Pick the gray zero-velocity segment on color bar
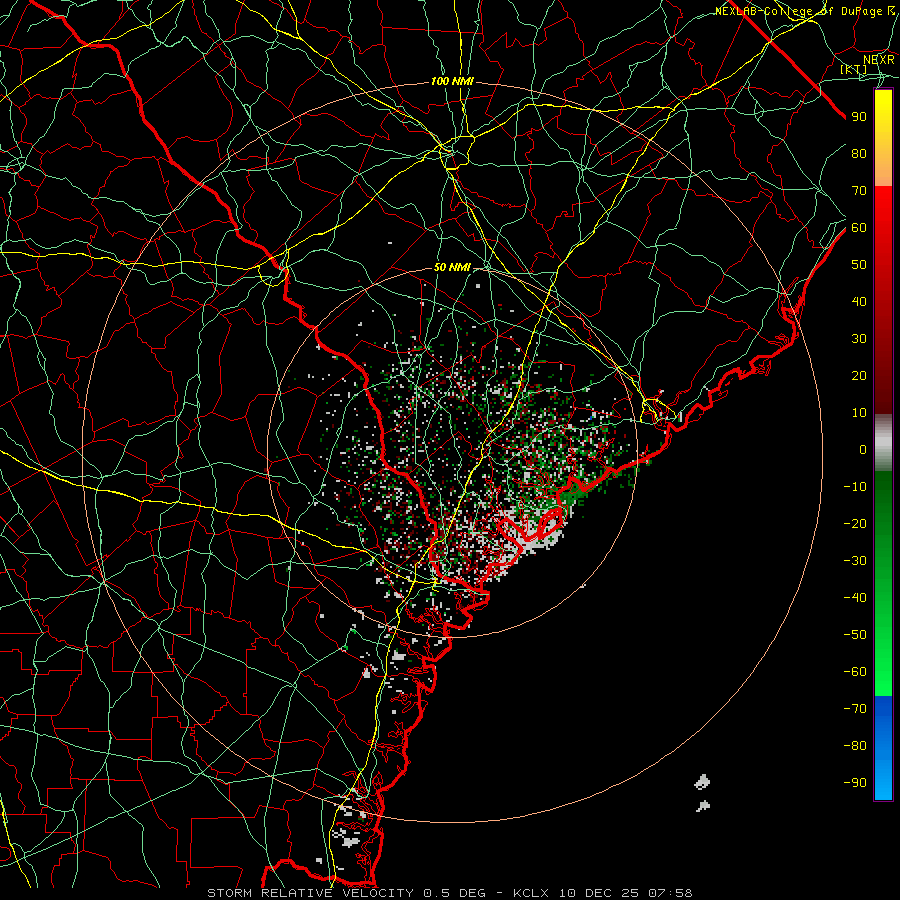The width and height of the screenshot is (900, 900). [883, 443]
